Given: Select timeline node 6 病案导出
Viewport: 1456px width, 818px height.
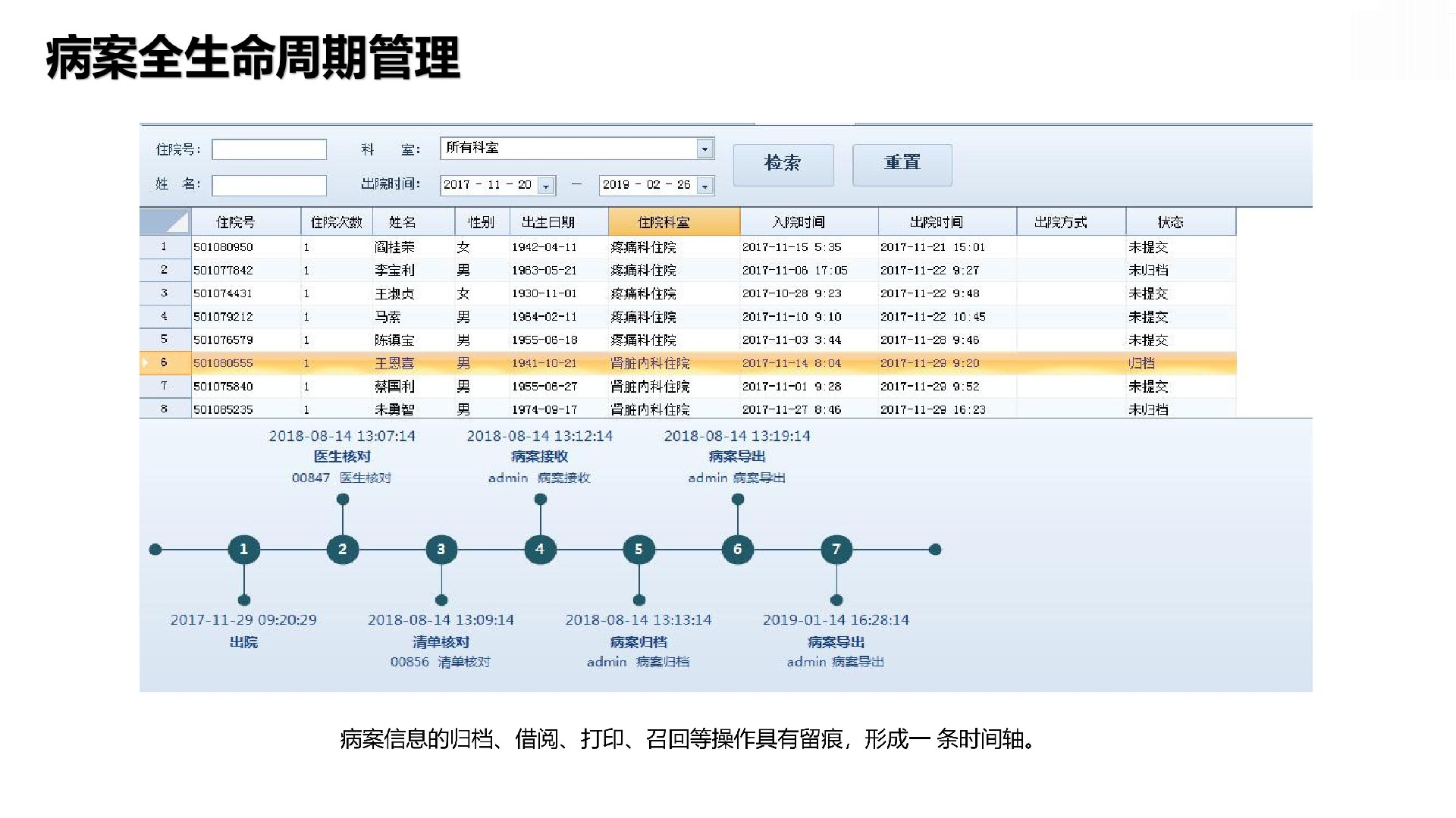Looking at the screenshot, I should [x=737, y=549].
